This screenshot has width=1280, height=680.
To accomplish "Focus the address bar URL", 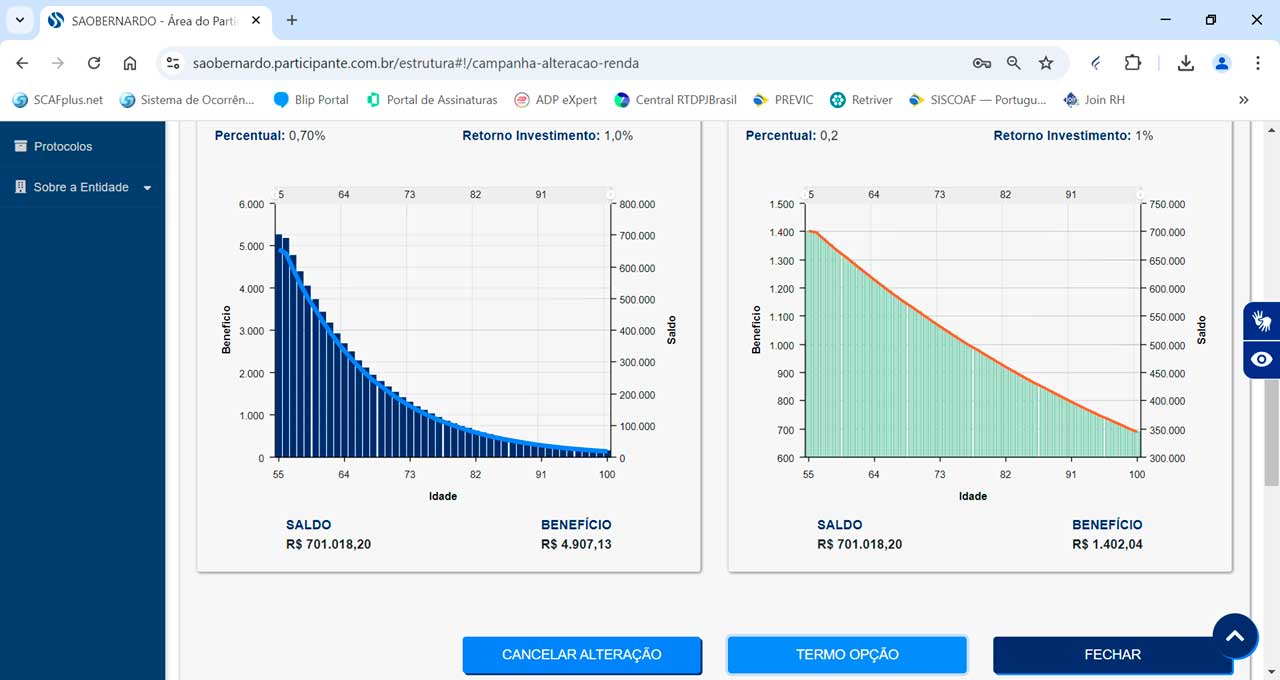I will [x=417, y=63].
